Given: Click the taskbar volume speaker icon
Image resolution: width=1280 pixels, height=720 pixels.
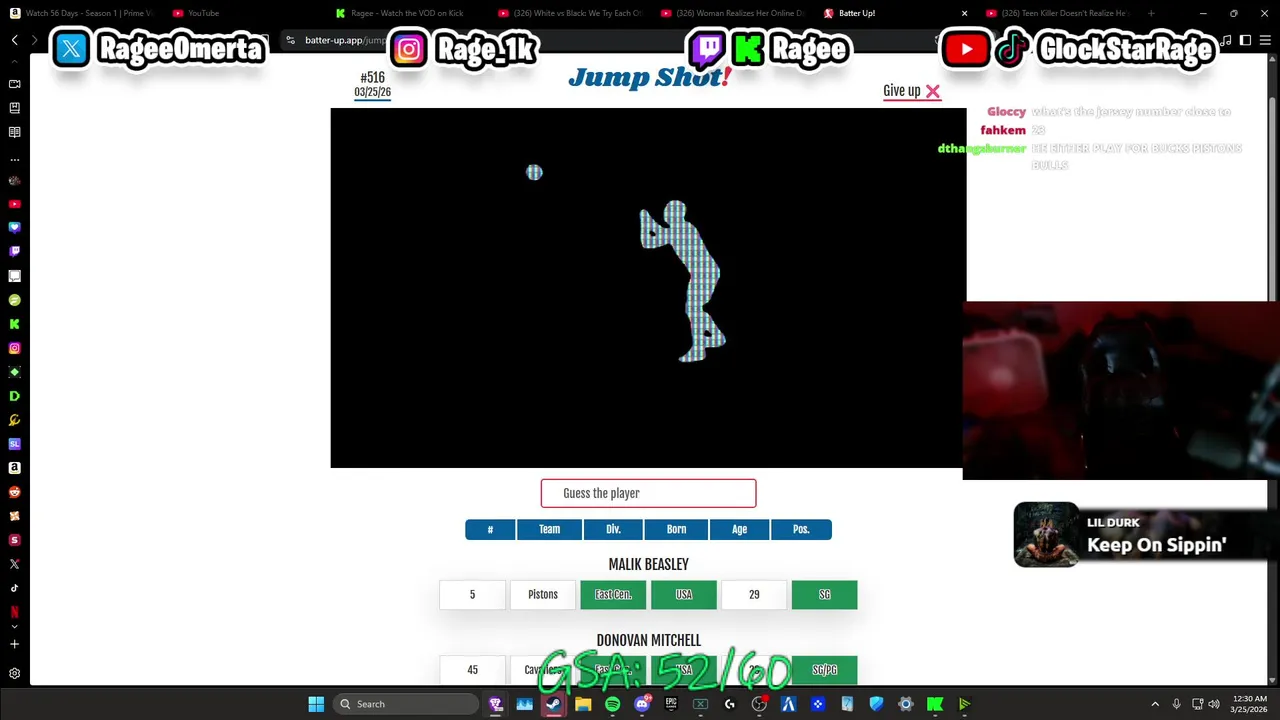Looking at the screenshot, I should click(1213, 704).
